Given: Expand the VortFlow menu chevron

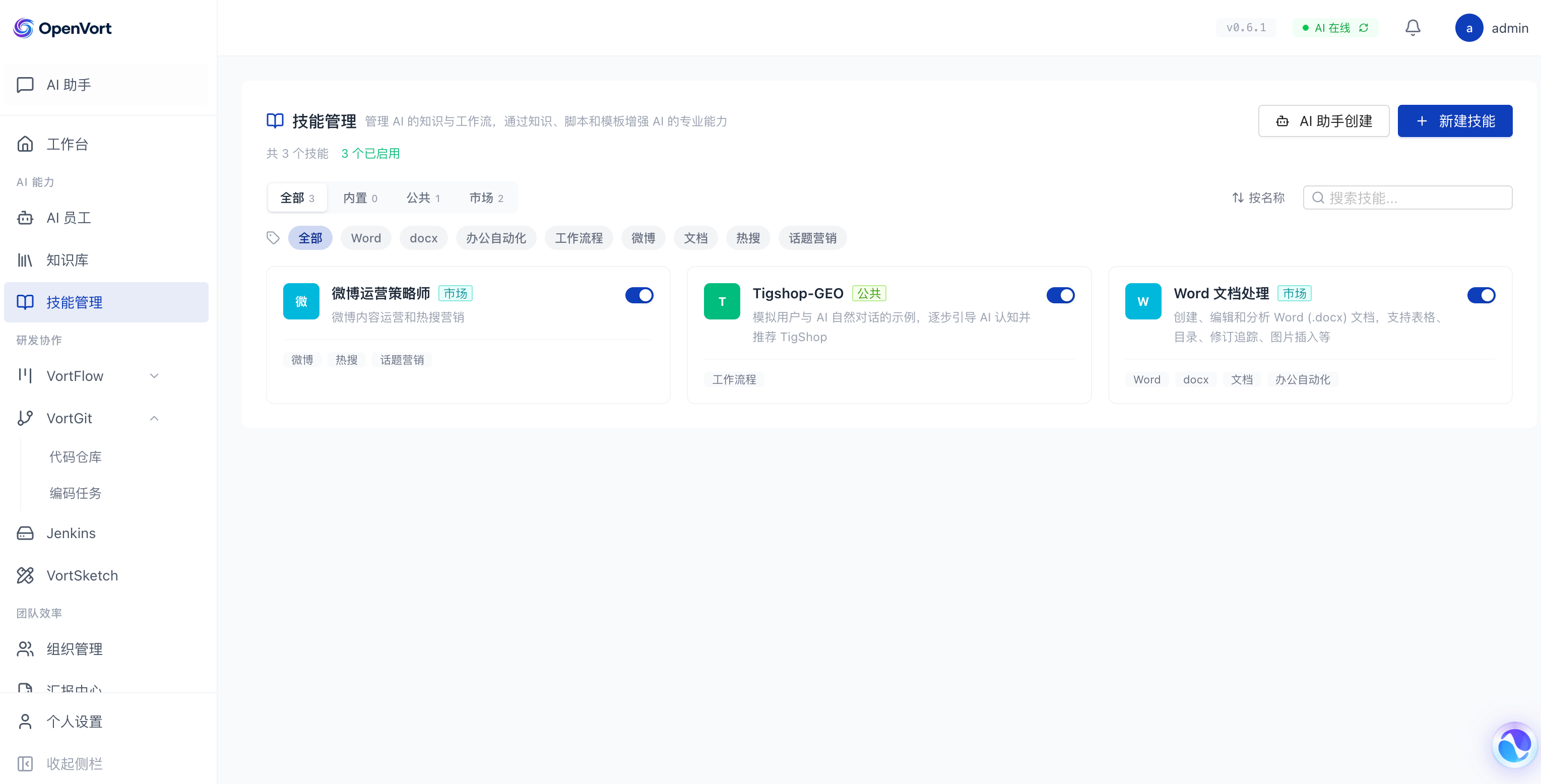Looking at the screenshot, I should (154, 375).
